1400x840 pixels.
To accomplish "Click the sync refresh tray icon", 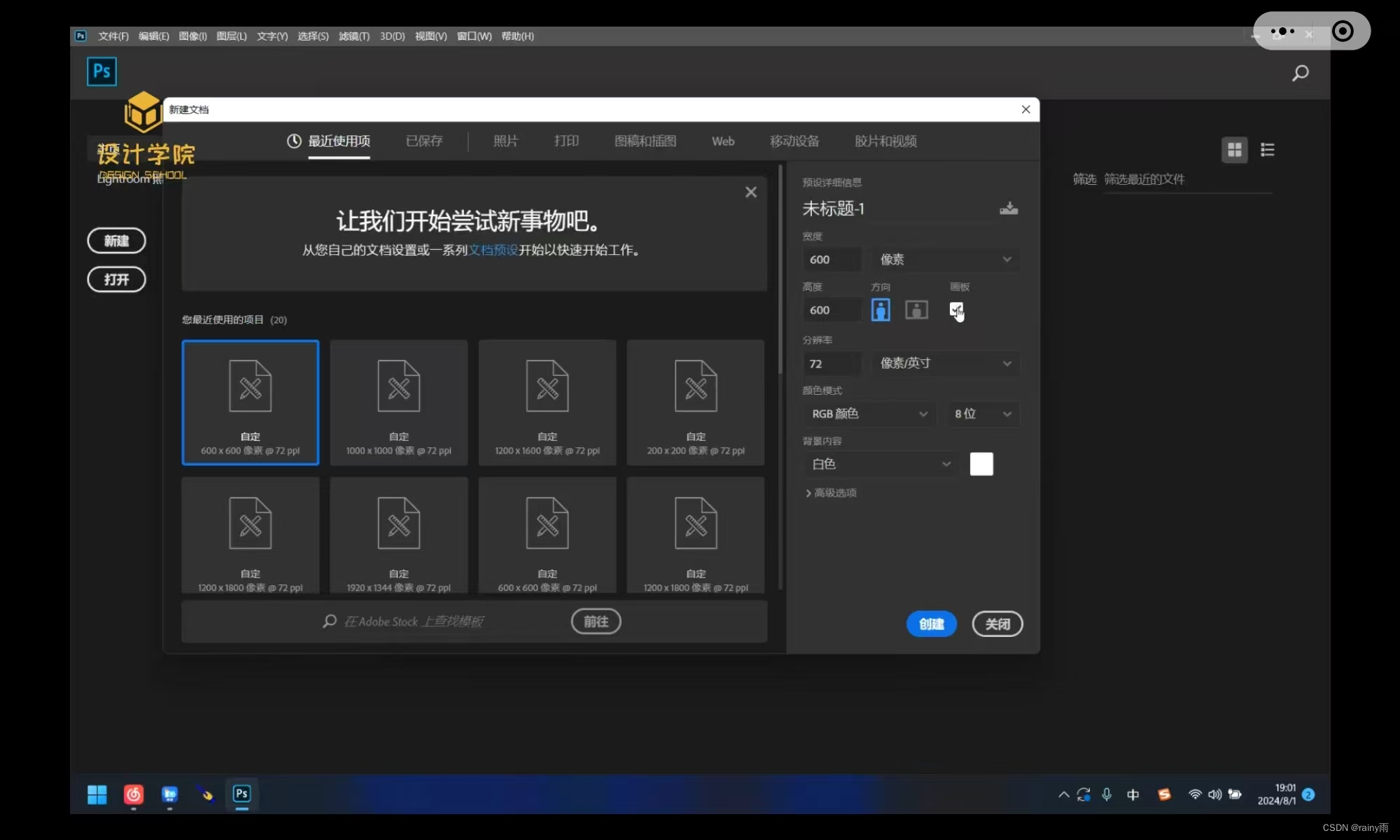I will [x=1084, y=794].
